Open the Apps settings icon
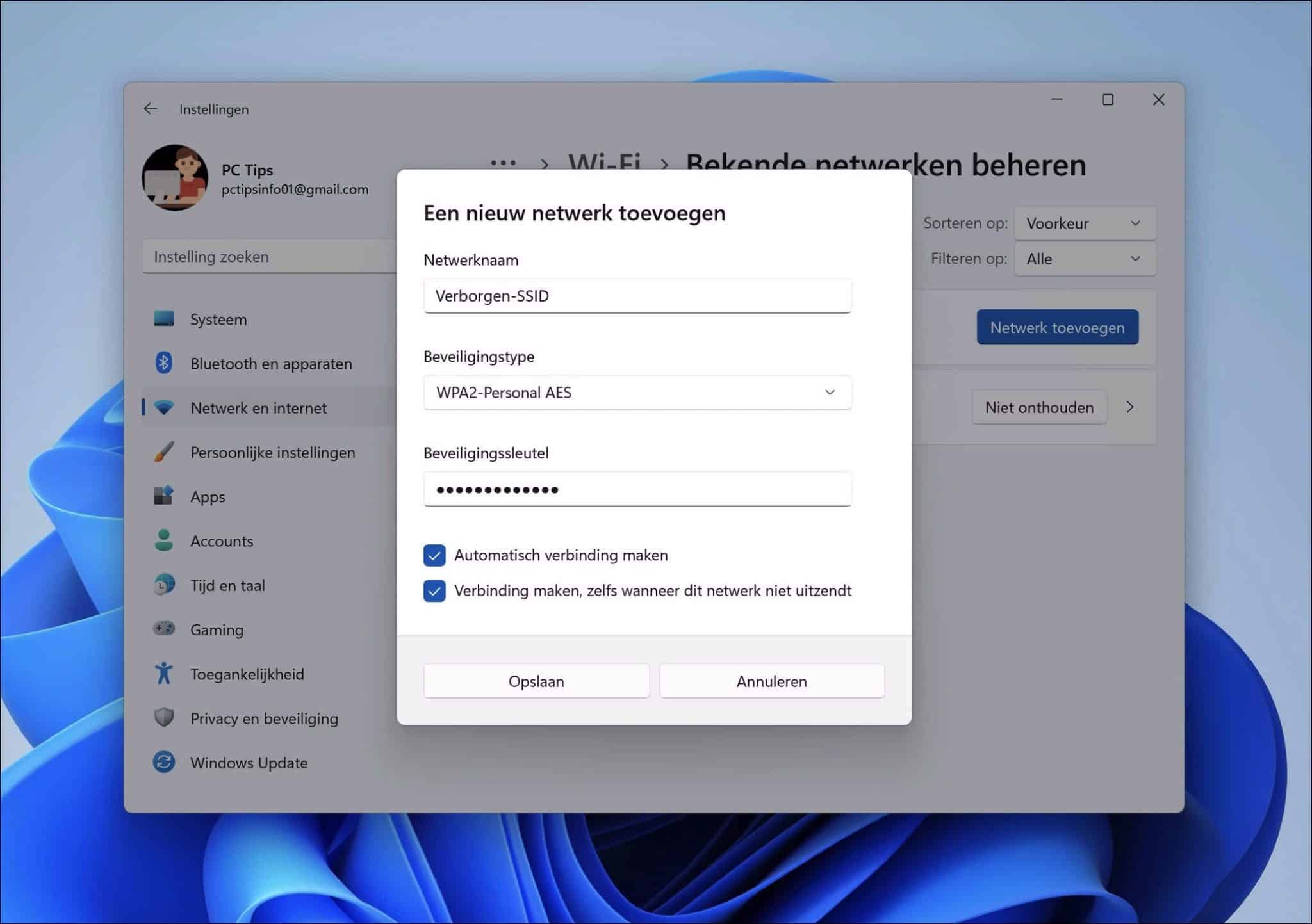 point(165,496)
